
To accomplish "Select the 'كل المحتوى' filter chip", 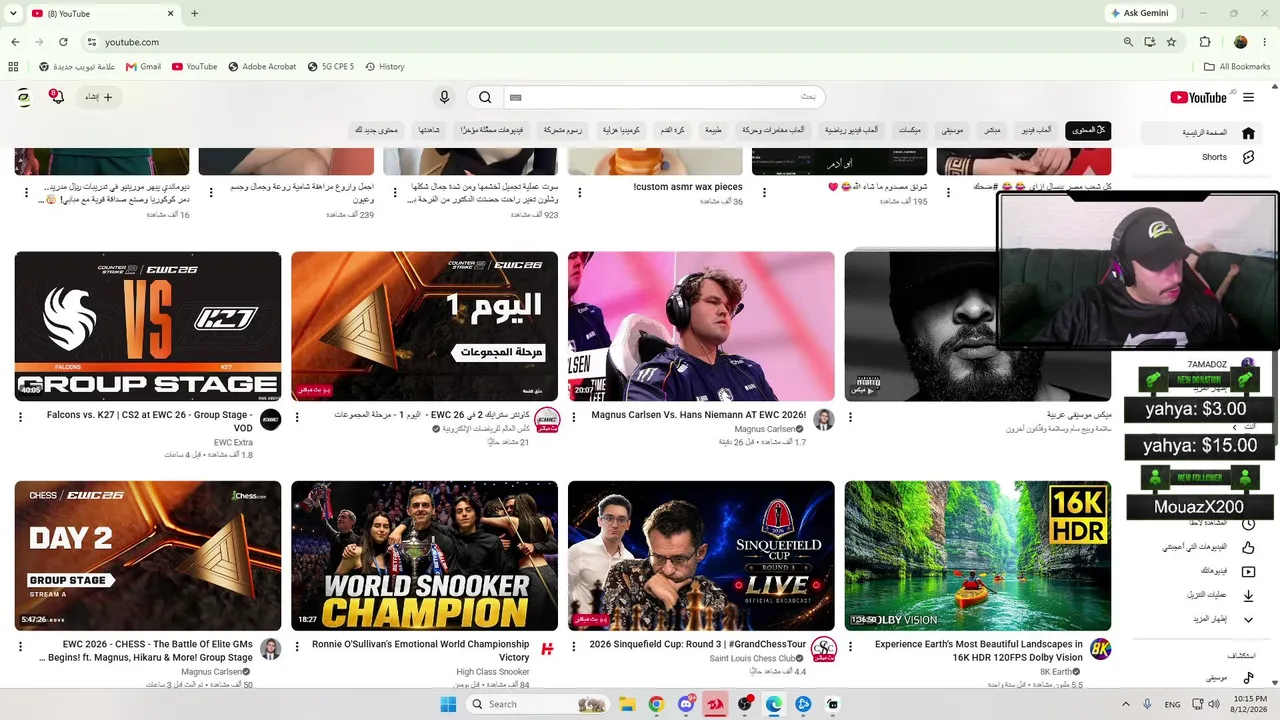I will (x=1088, y=130).
